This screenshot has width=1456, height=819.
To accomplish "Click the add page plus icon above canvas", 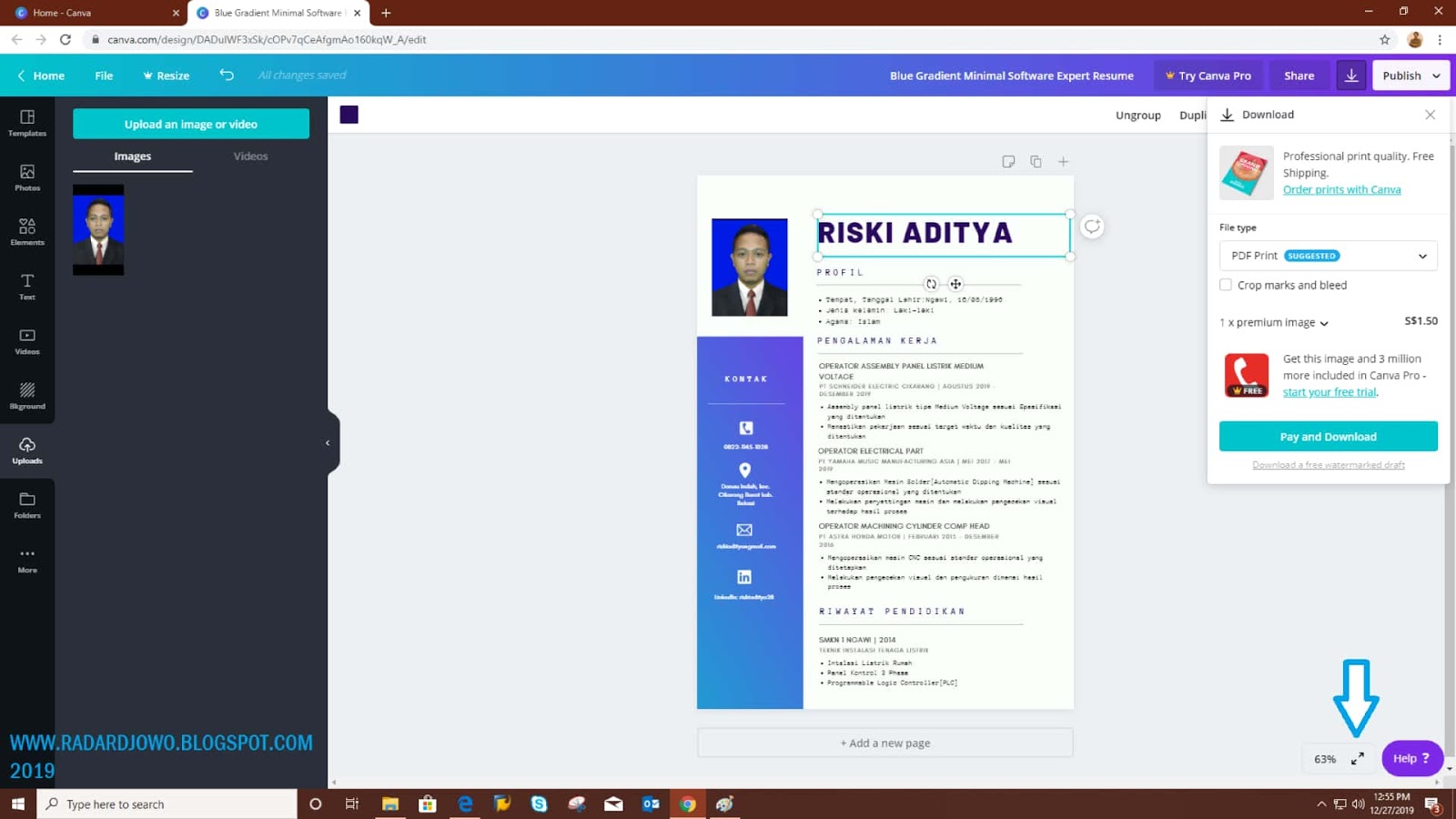I will (1063, 162).
